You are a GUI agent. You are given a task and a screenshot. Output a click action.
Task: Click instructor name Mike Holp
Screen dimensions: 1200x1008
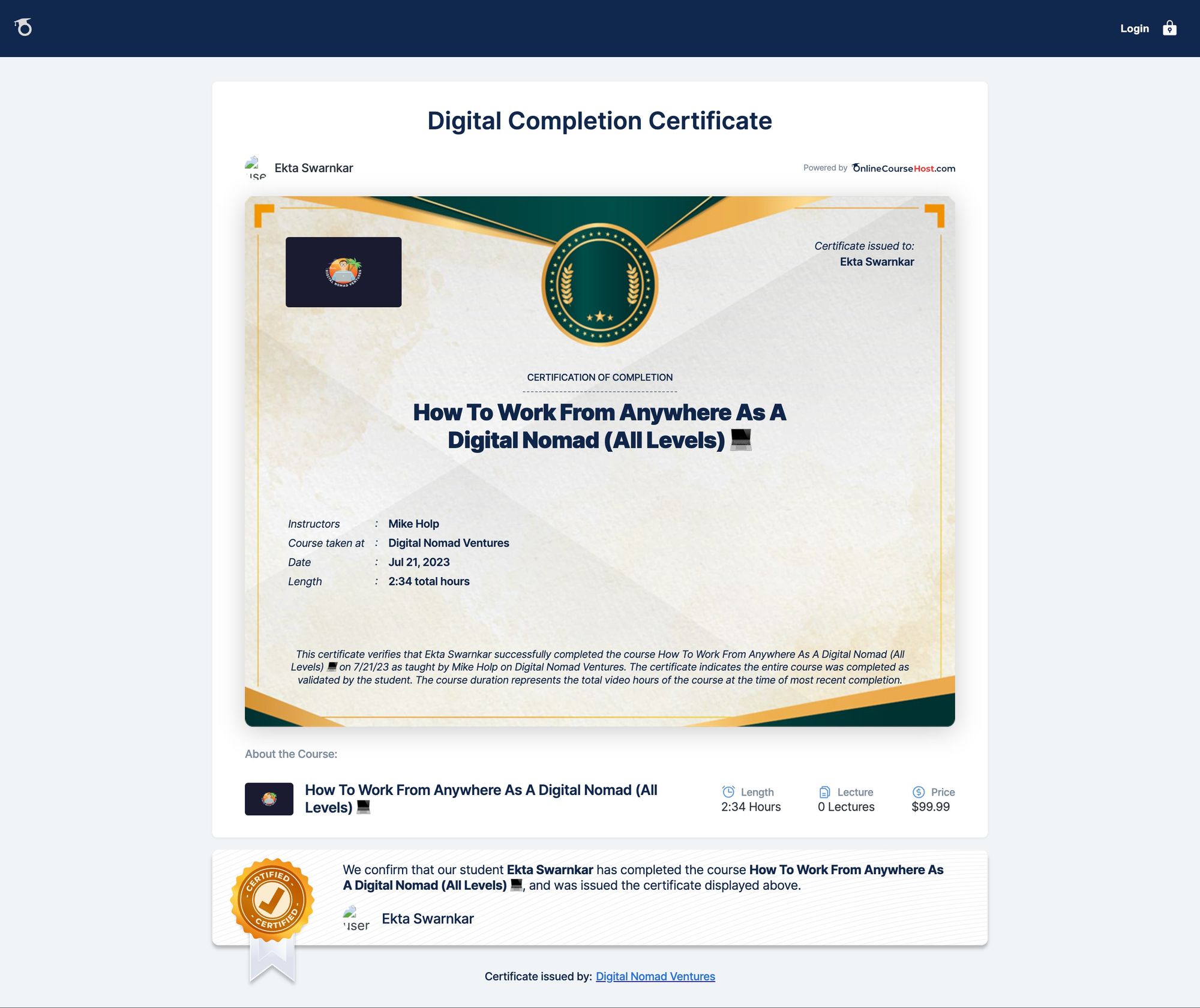[413, 524]
